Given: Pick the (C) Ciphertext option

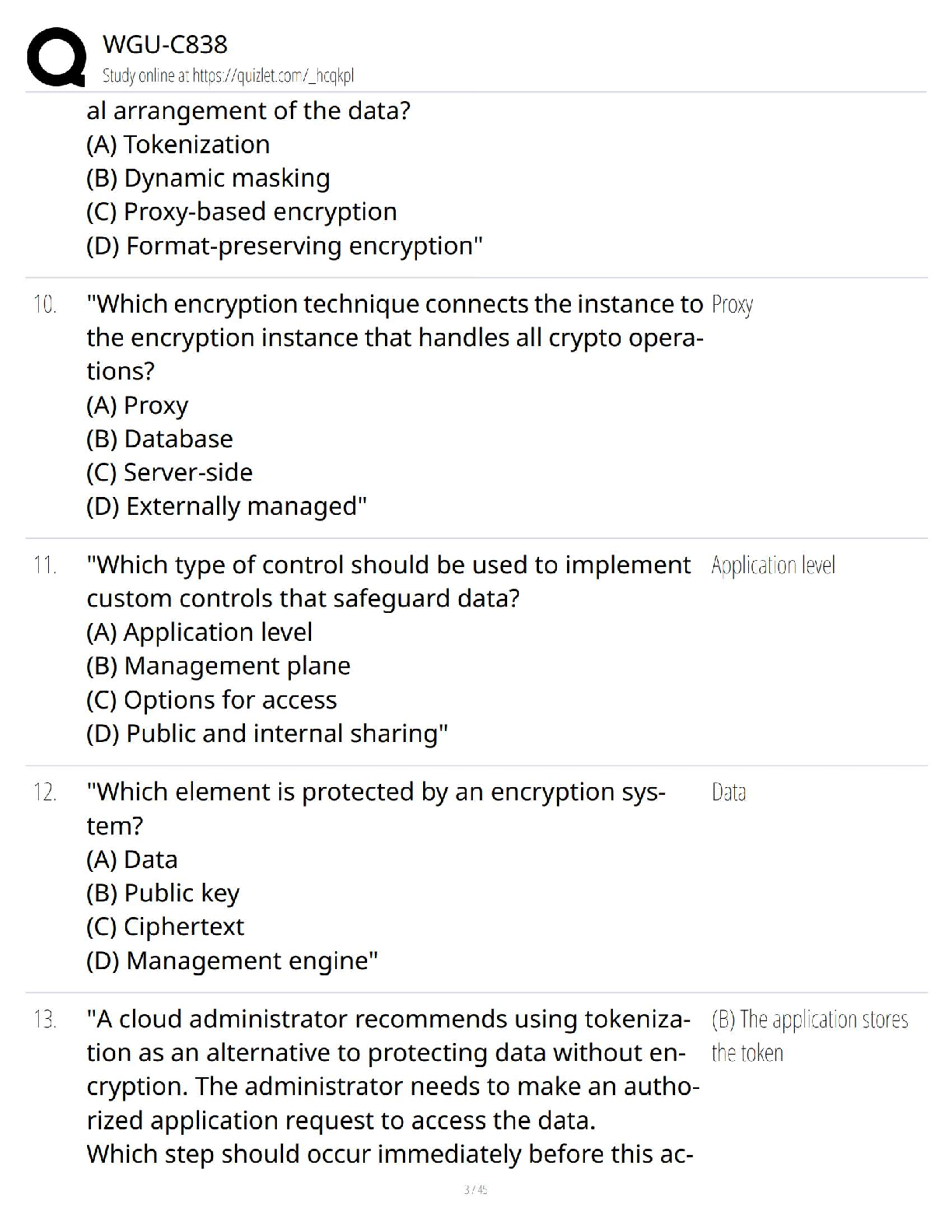Looking at the screenshot, I should click(165, 926).
